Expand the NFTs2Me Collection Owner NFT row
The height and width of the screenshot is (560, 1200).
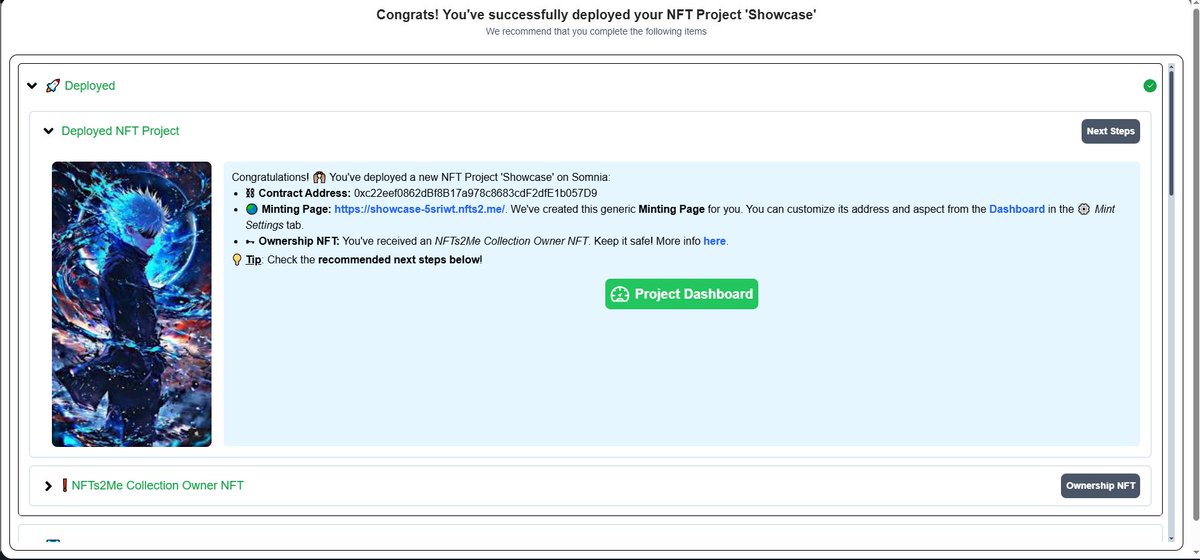click(48, 485)
